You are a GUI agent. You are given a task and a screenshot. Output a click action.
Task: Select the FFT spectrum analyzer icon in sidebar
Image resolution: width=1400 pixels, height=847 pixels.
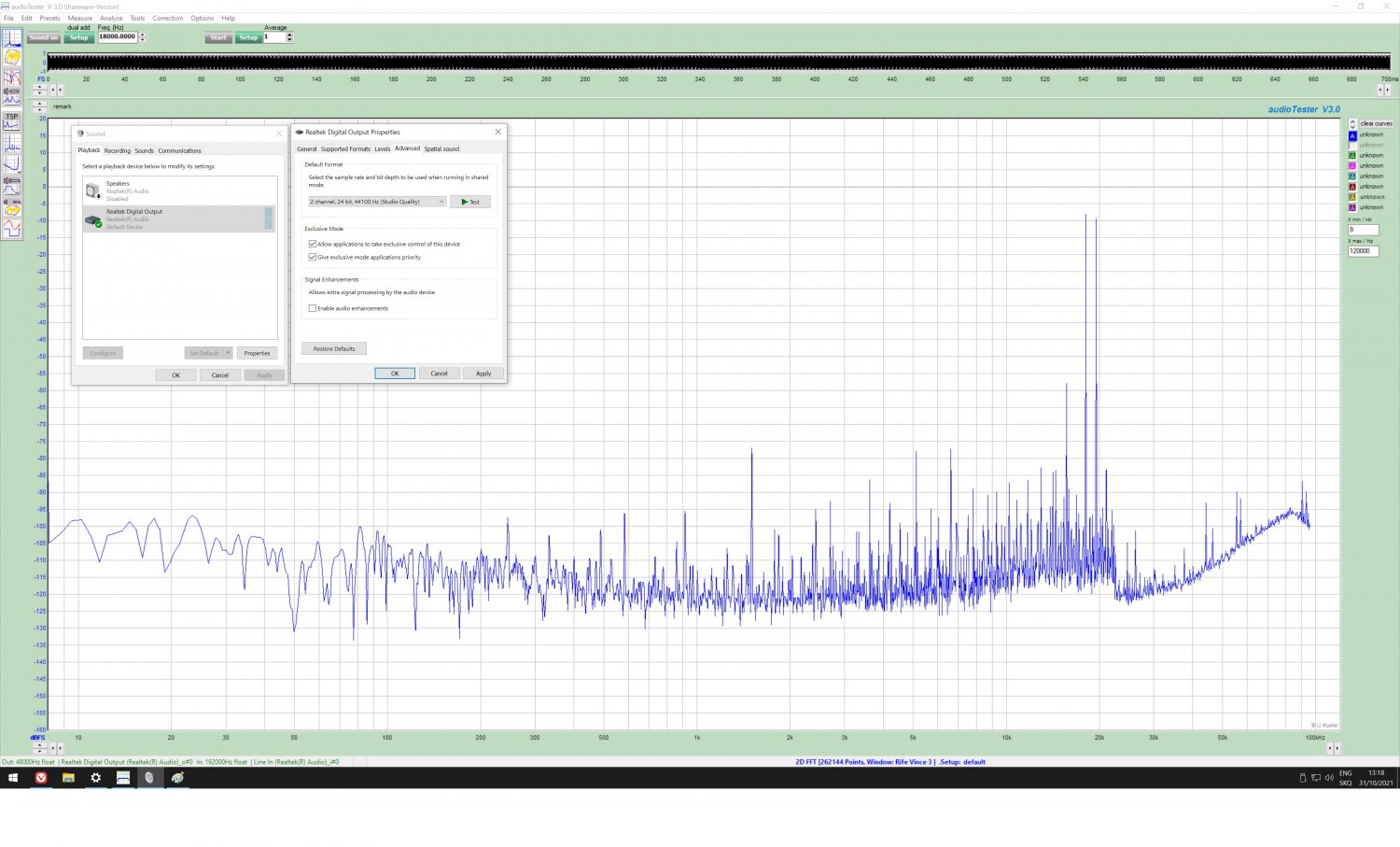(x=12, y=38)
